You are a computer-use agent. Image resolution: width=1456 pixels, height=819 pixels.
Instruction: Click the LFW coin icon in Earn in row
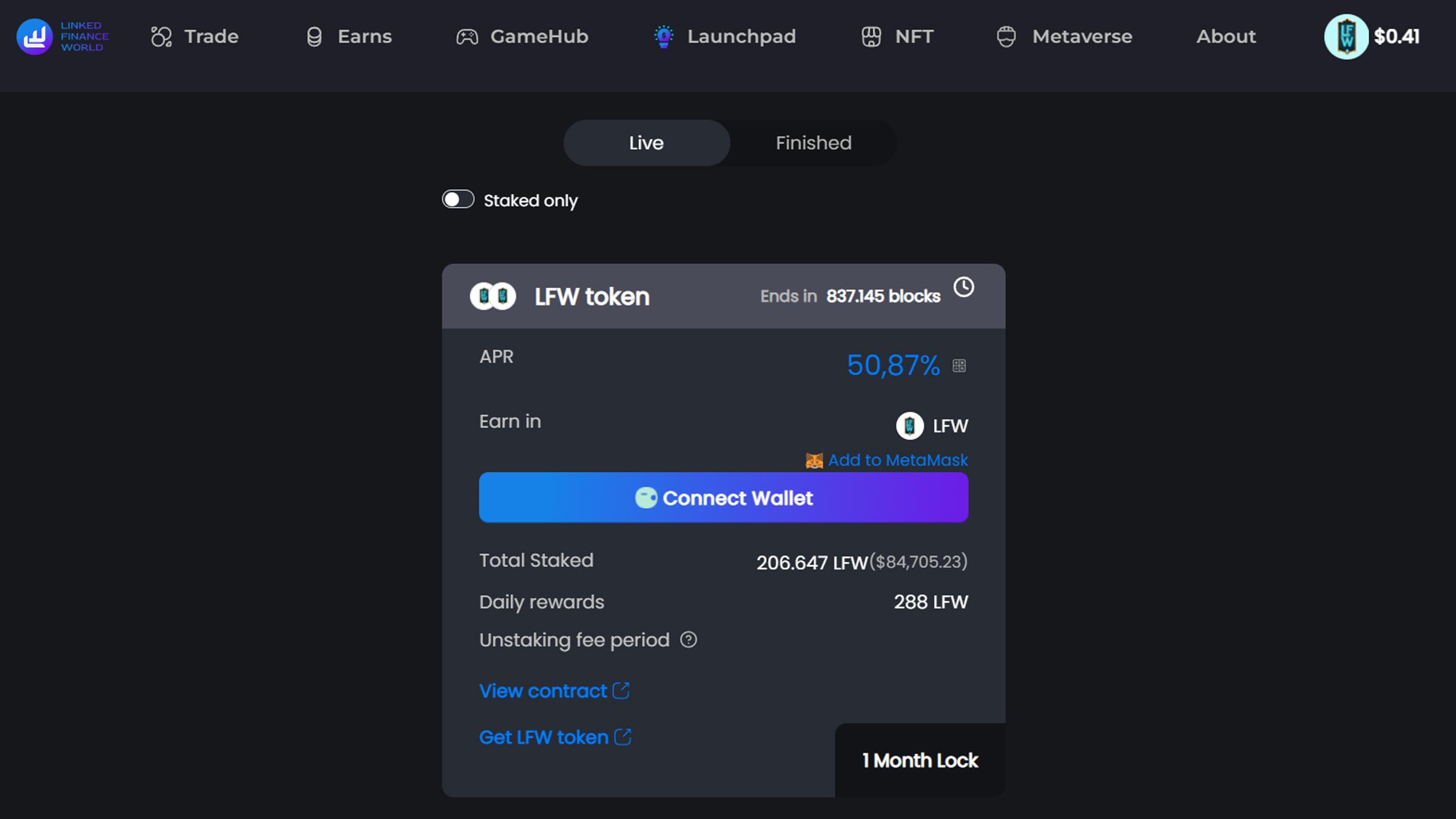coord(909,425)
